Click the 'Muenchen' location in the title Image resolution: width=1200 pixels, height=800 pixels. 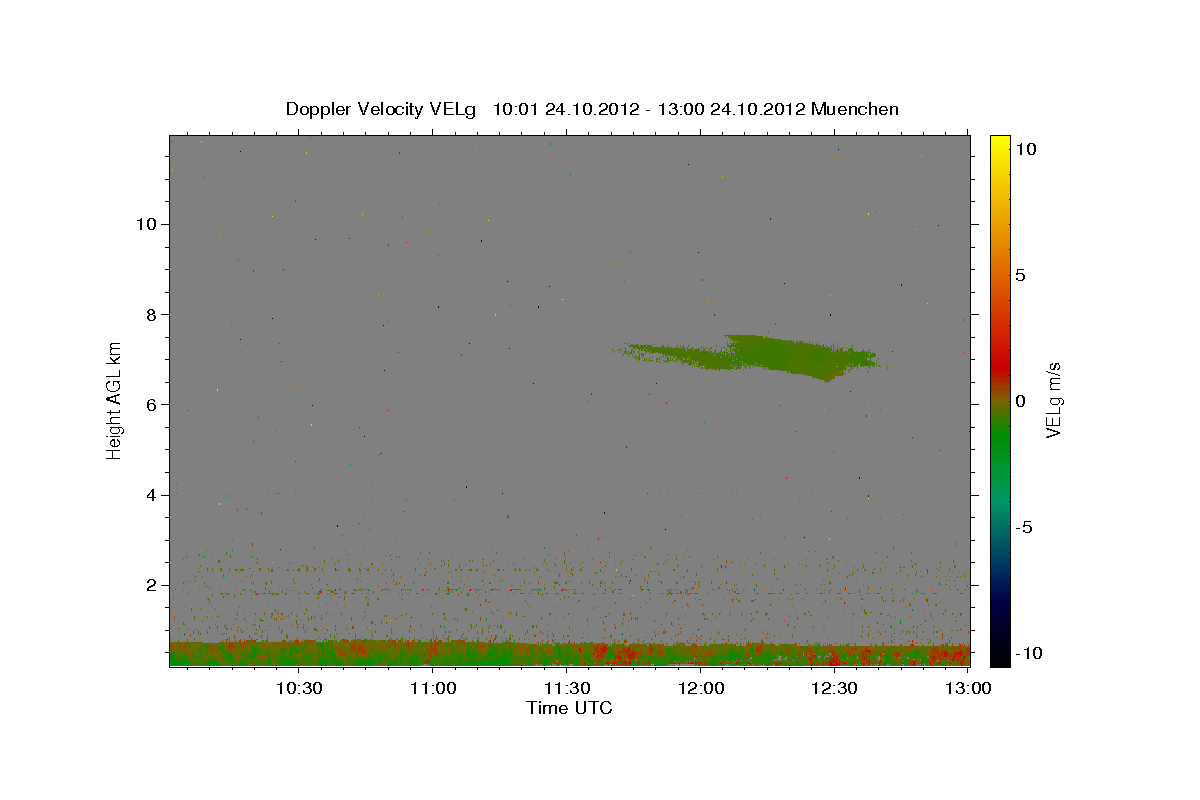pos(855,109)
